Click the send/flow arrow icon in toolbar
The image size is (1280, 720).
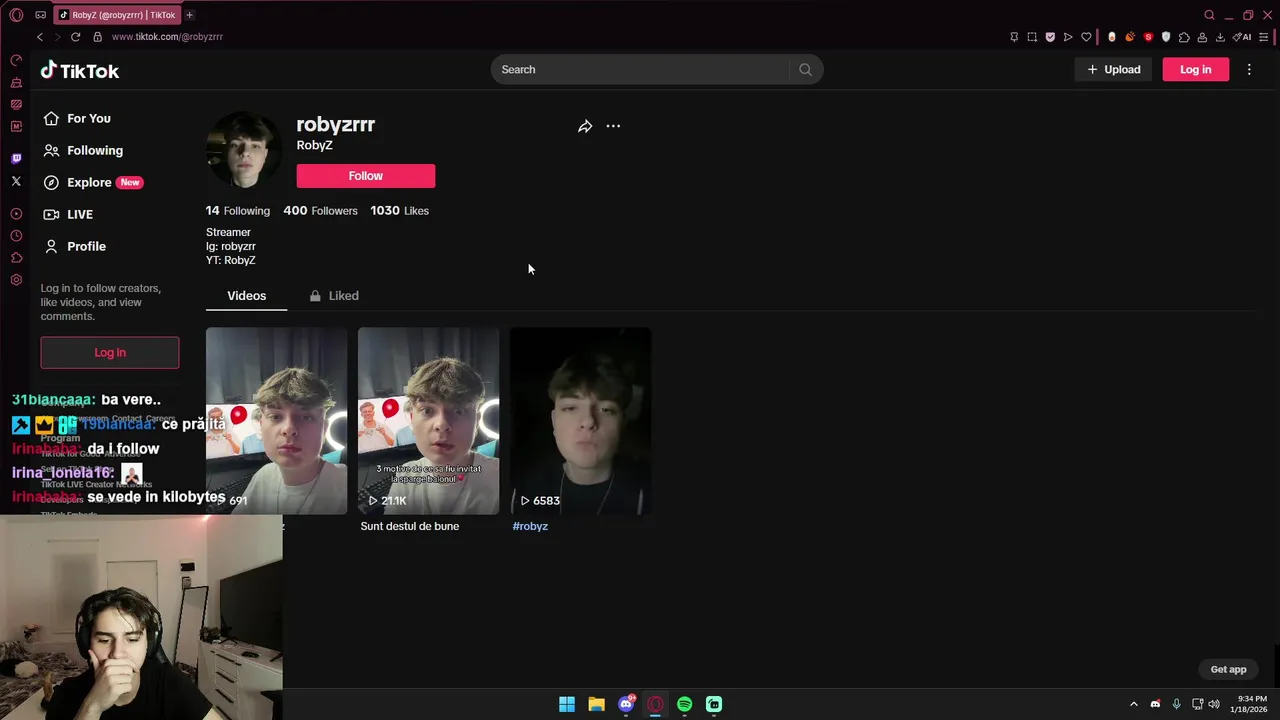pos(1068,37)
